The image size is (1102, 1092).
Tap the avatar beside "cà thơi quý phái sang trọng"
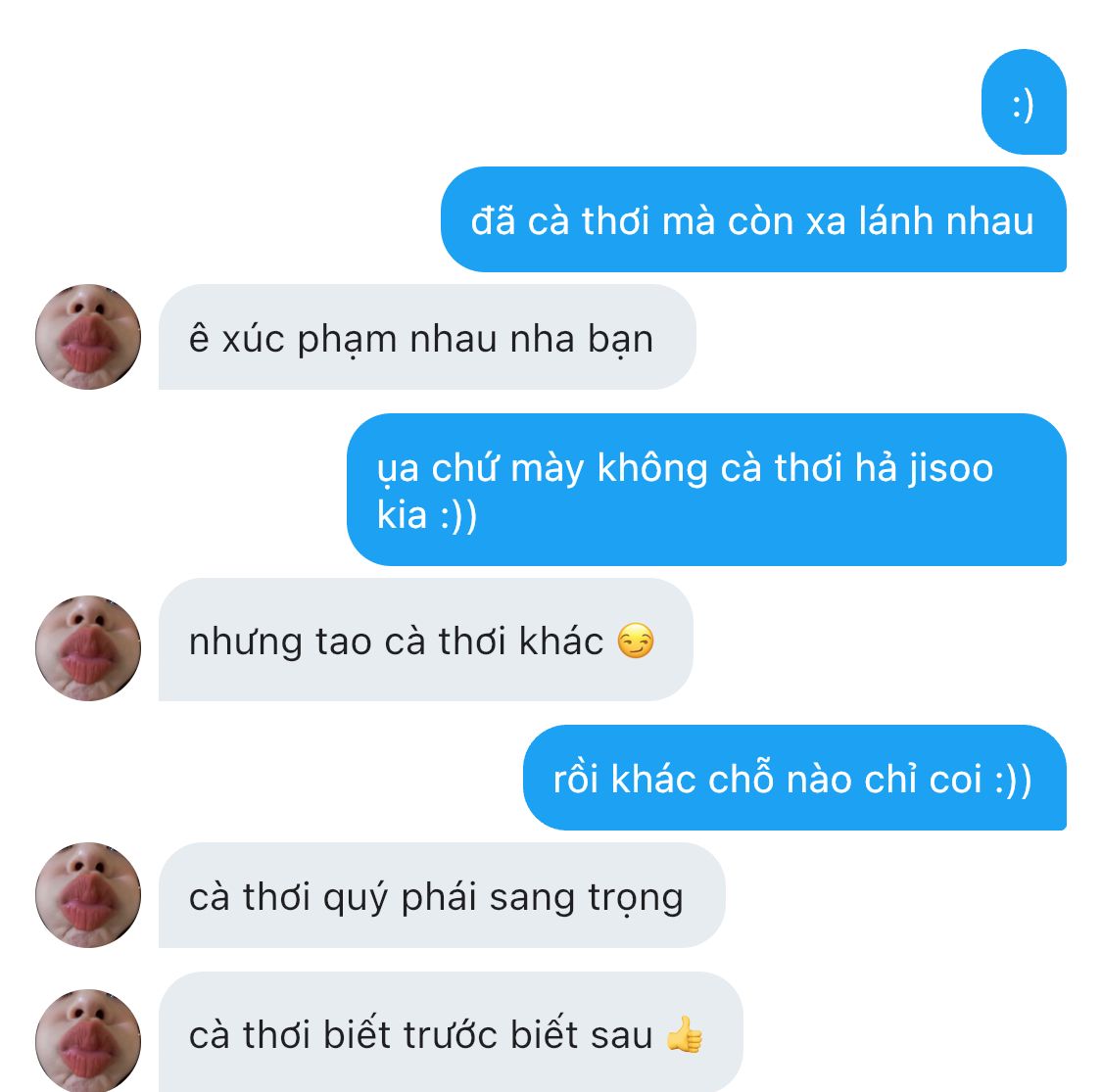[88, 895]
